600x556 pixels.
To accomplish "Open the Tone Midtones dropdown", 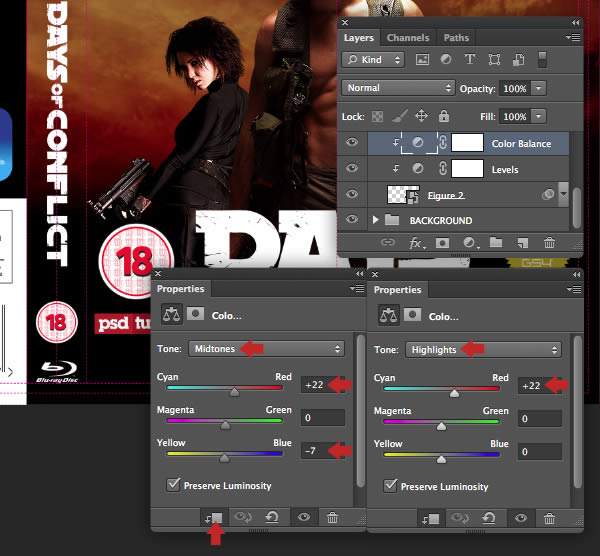I will (x=266, y=349).
